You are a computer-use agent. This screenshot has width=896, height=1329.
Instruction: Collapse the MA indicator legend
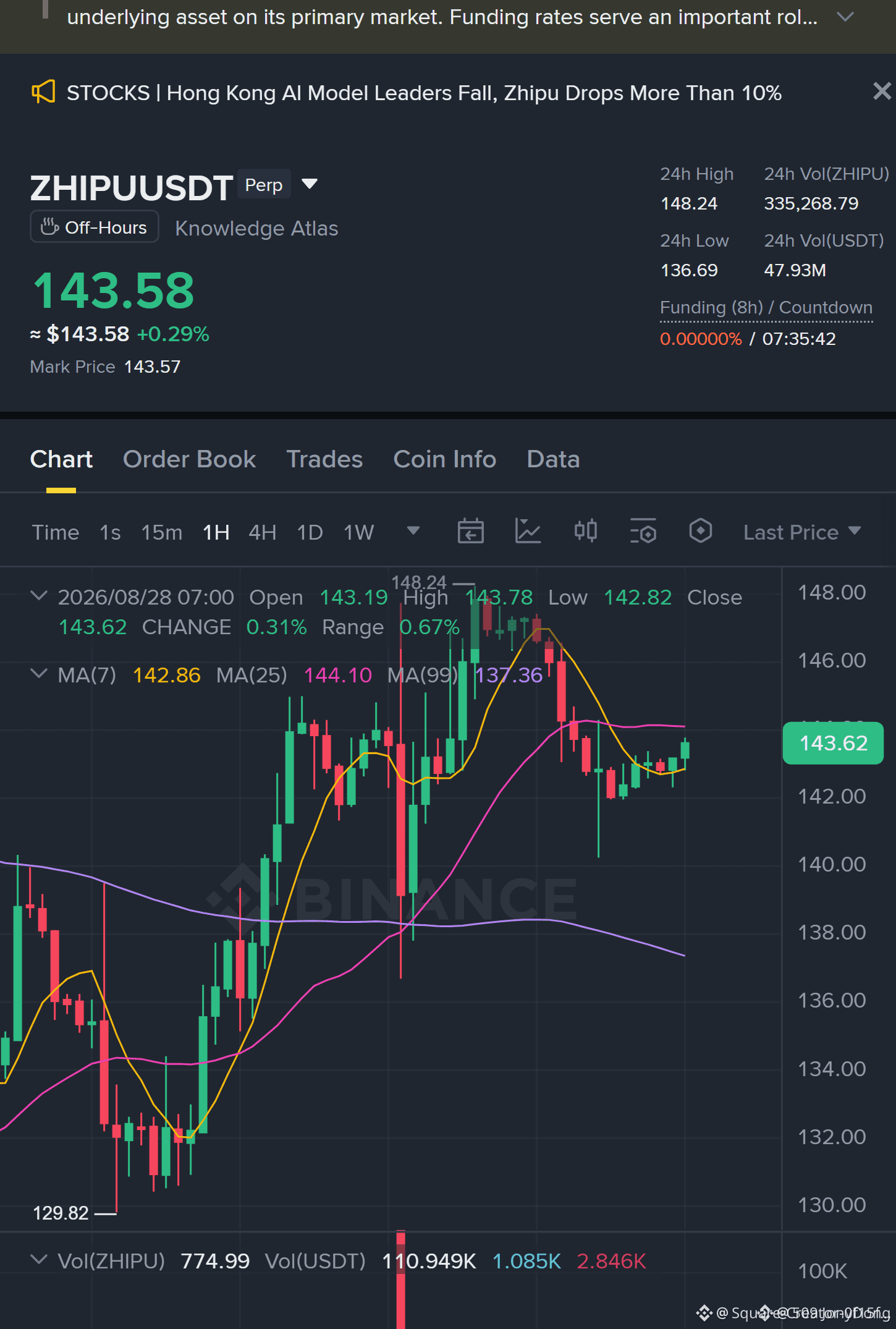[x=39, y=674]
